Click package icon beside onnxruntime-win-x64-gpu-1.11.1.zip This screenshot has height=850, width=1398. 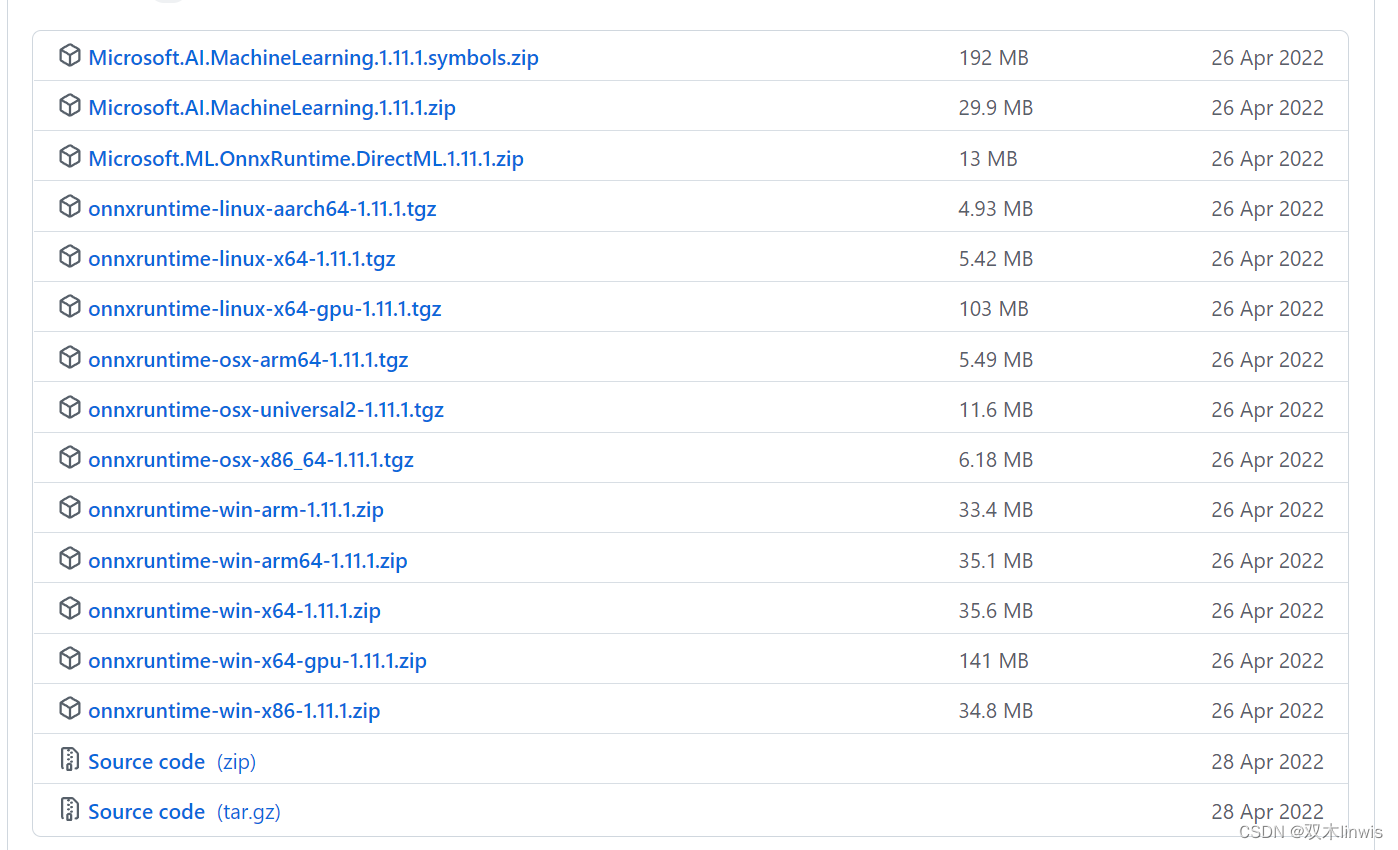[x=69, y=659]
